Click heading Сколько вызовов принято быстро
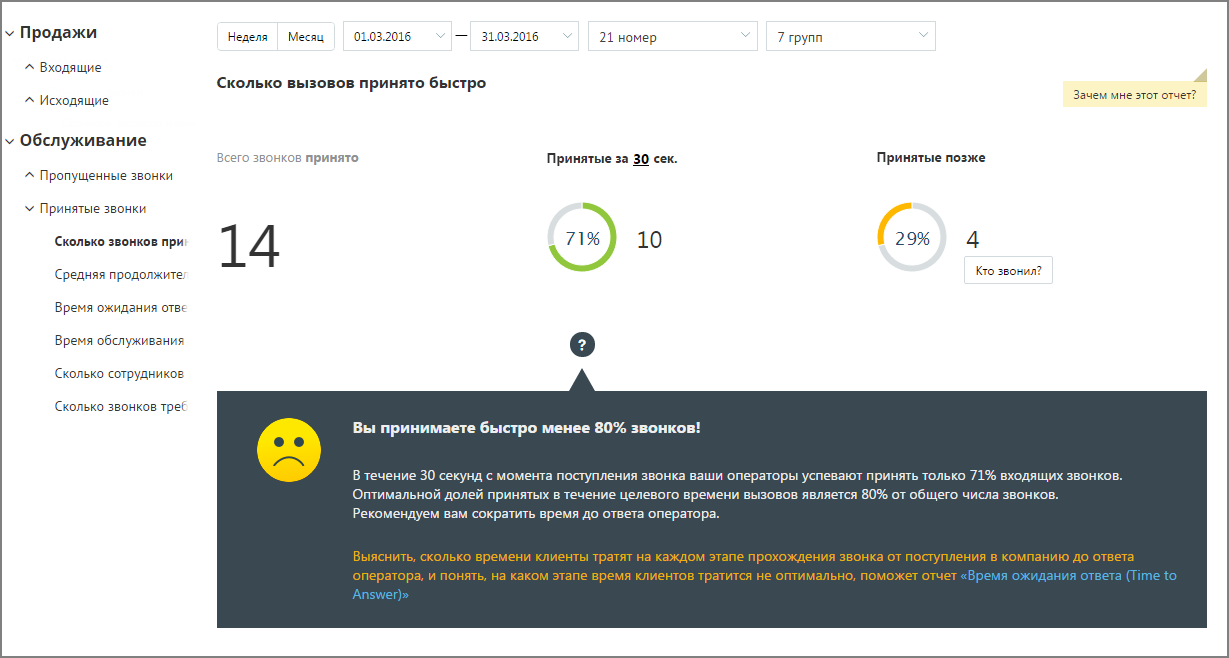The width and height of the screenshot is (1229, 658). [x=351, y=83]
